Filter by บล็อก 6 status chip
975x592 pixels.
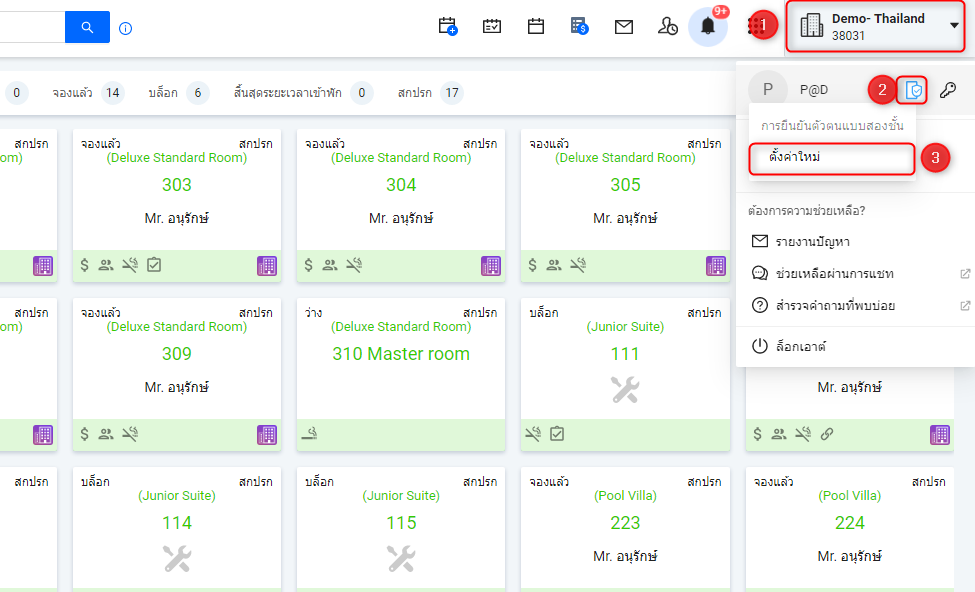[x=178, y=93]
